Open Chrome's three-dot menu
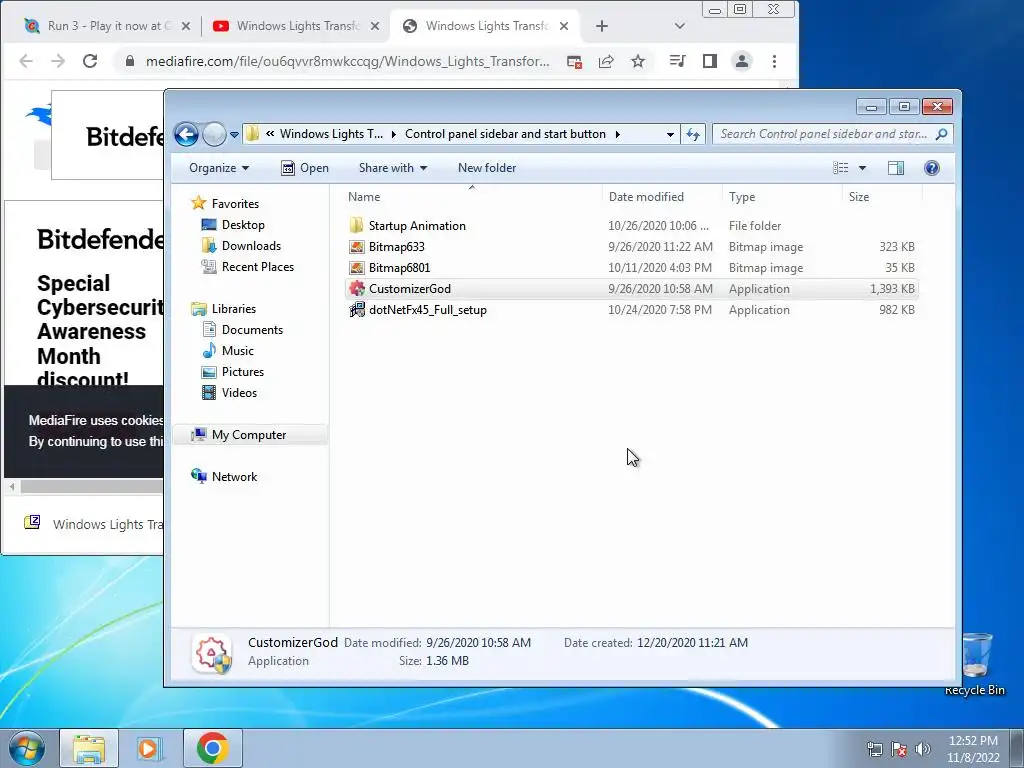Viewport: 1024px width, 768px height. pyautogui.click(x=775, y=61)
